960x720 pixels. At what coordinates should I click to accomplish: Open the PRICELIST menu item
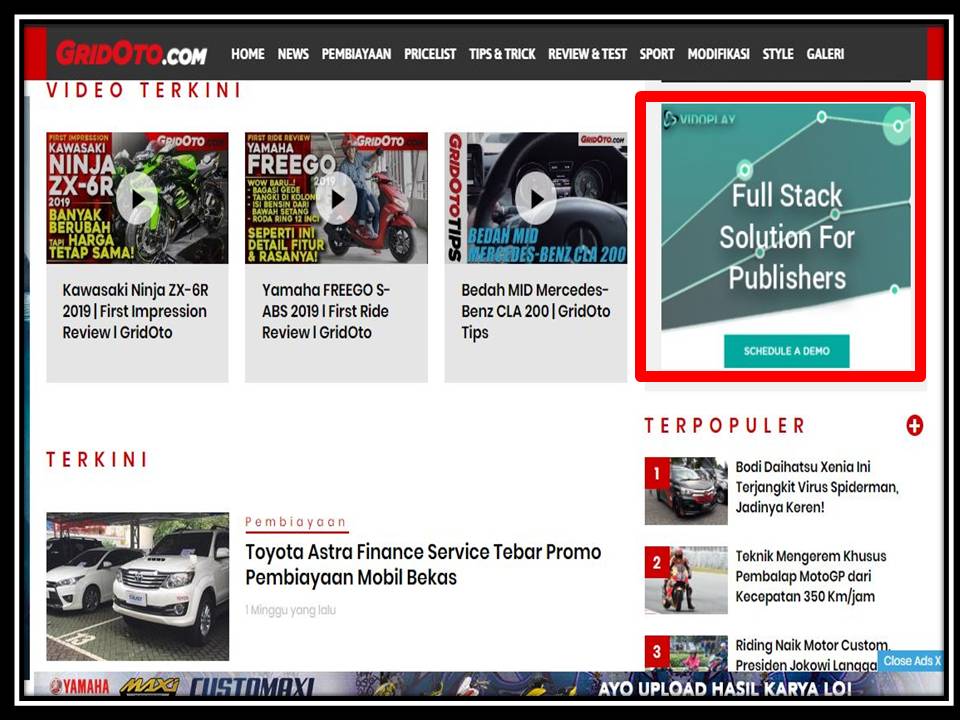click(430, 54)
